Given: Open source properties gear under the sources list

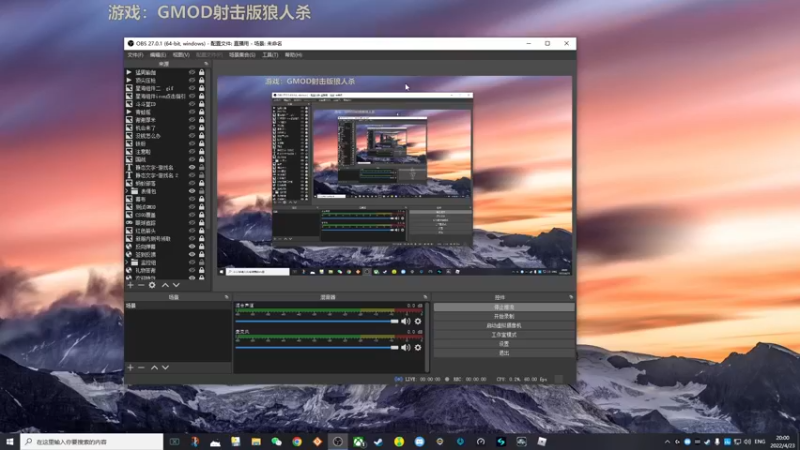Looking at the screenshot, I should pos(152,285).
